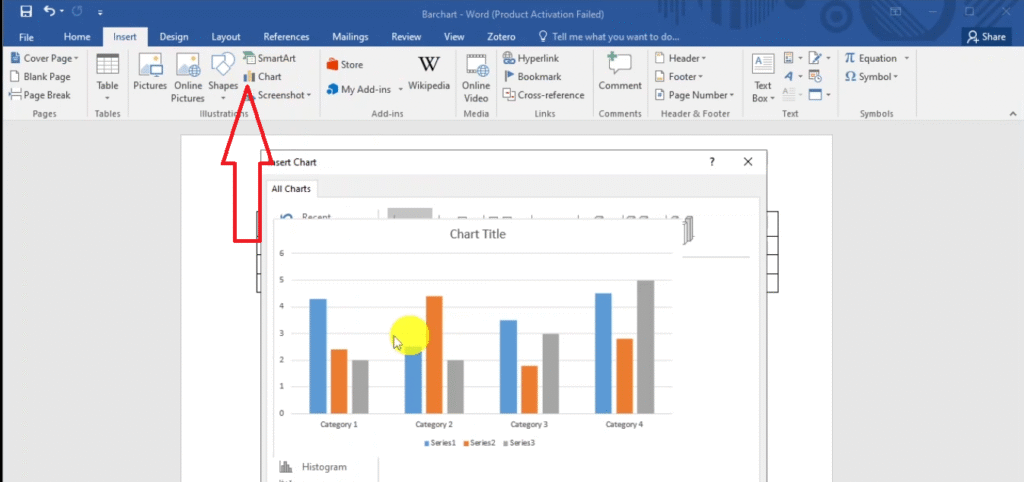Add a new Comment

tap(620, 74)
